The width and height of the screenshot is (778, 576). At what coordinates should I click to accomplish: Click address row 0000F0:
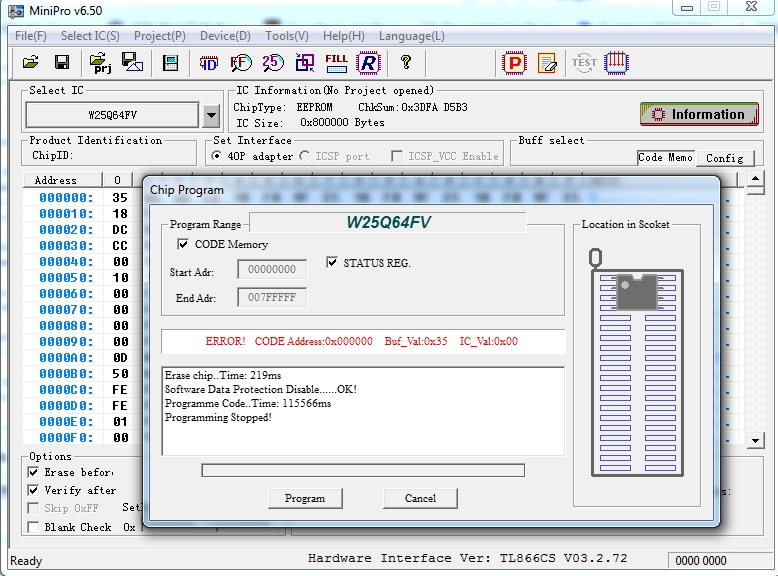point(66,438)
